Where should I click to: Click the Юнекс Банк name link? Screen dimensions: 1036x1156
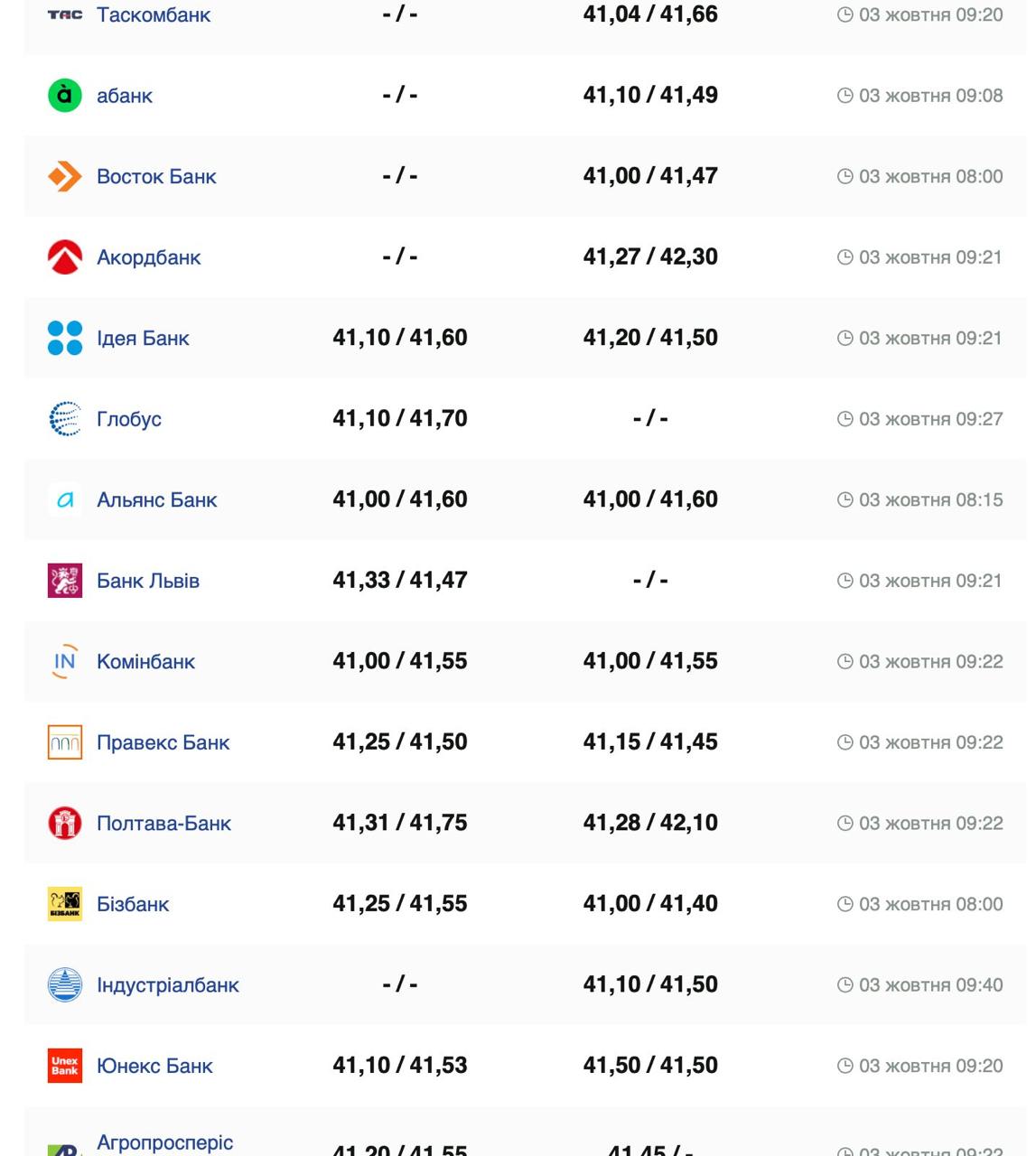tap(154, 1067)
